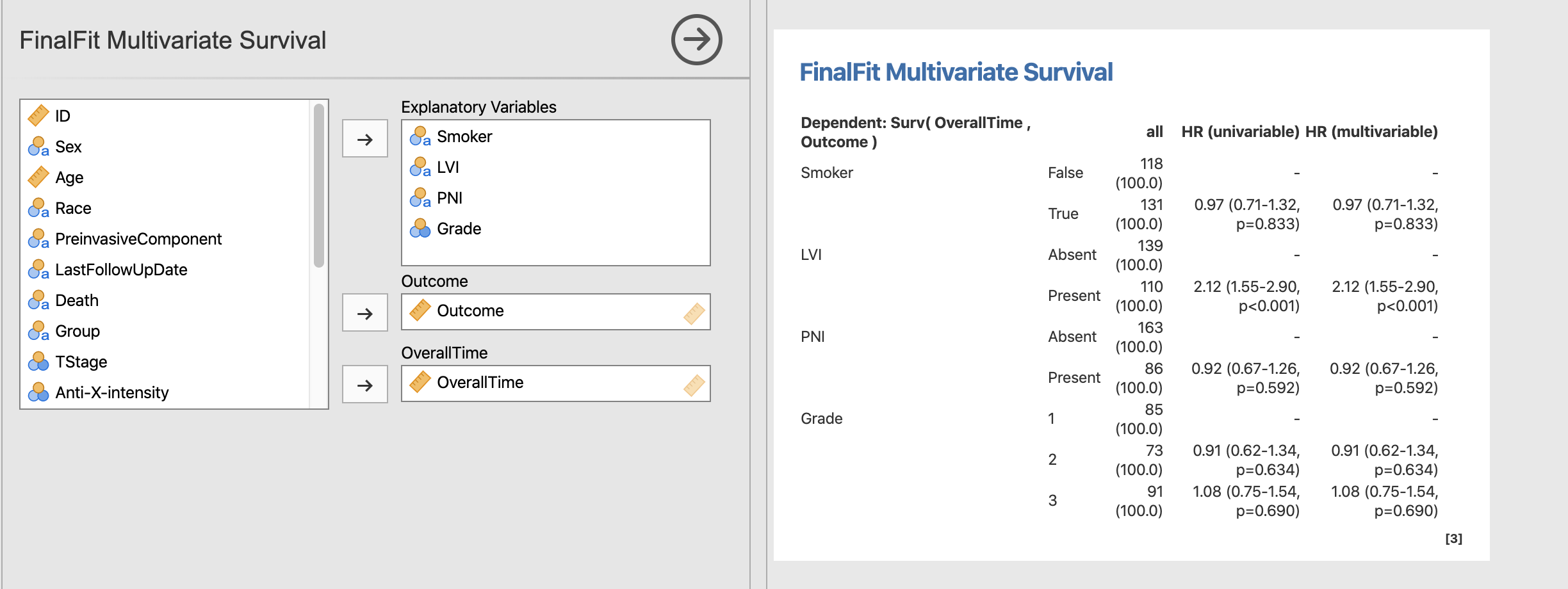1568x589 pixels.
Task: Select ID variable ruler icon
Action: (38, 115)
